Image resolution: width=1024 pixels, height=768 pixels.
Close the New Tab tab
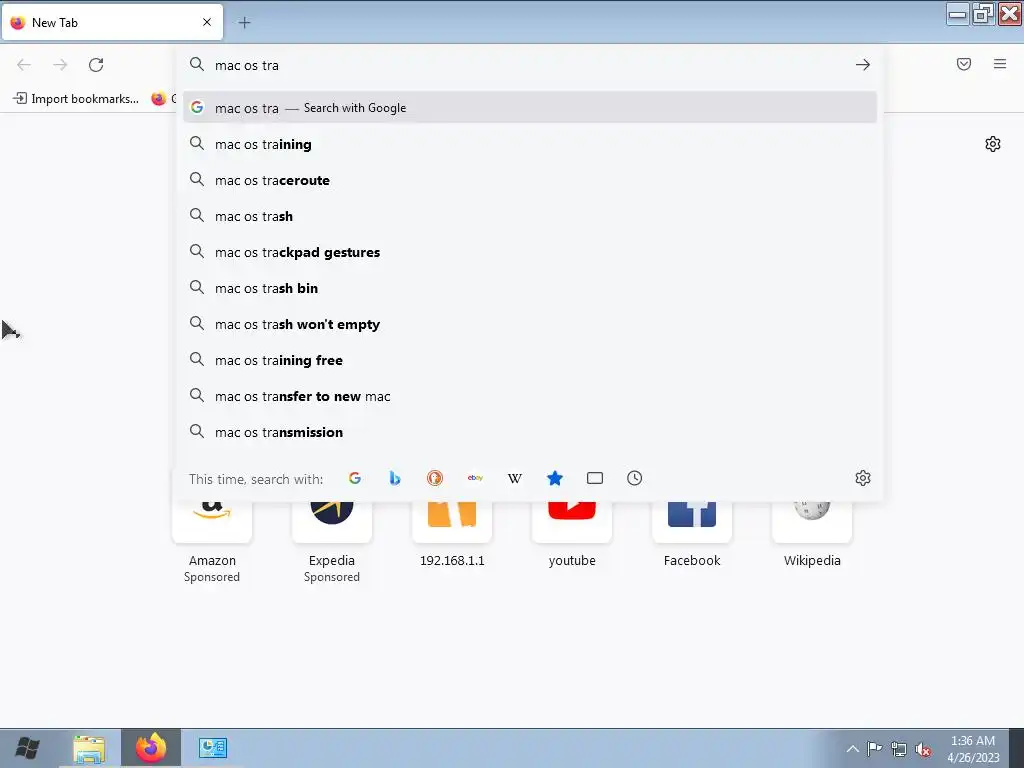207,22
